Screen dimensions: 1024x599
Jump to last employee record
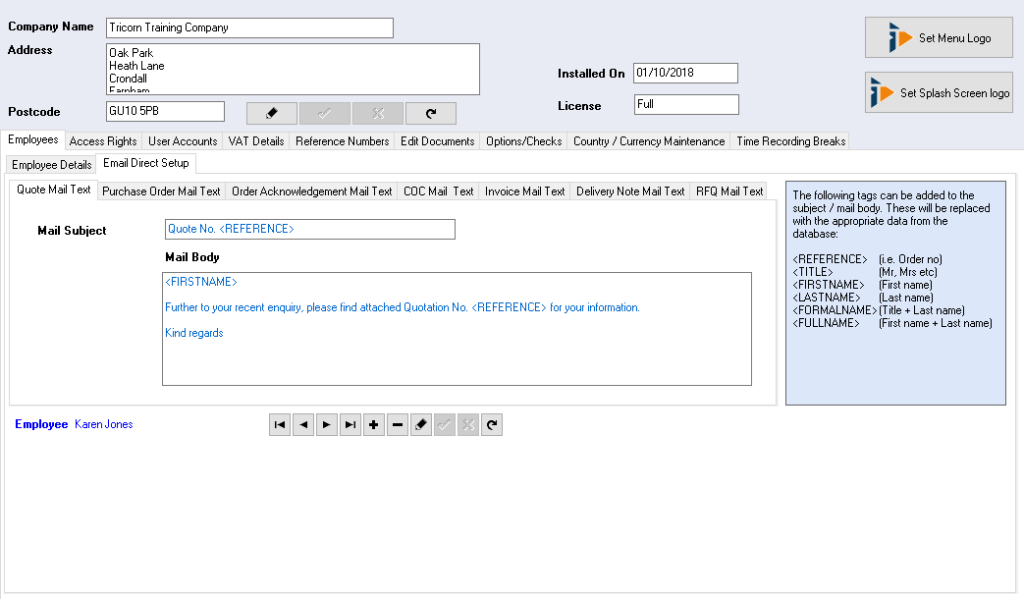point(350,425)
